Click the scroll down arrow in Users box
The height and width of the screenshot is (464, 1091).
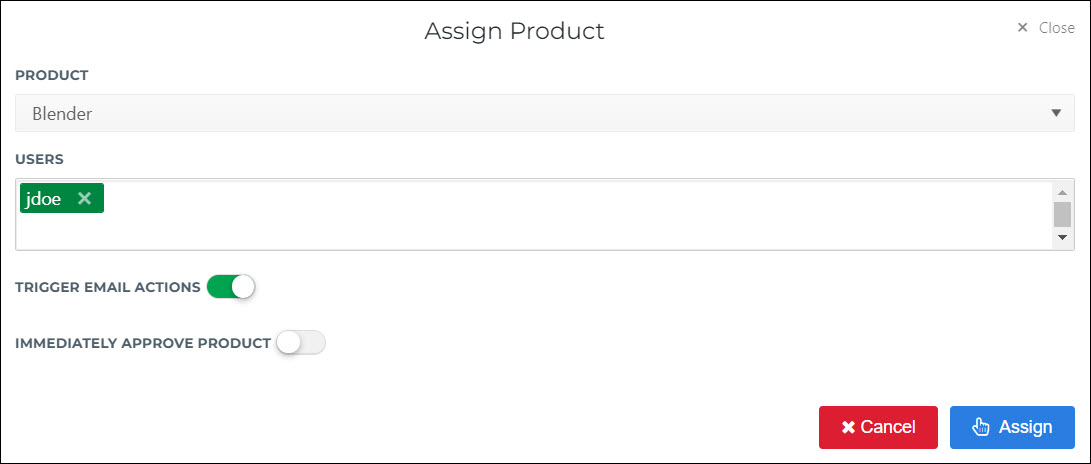pyautogui.click(x=1062, y=237)
